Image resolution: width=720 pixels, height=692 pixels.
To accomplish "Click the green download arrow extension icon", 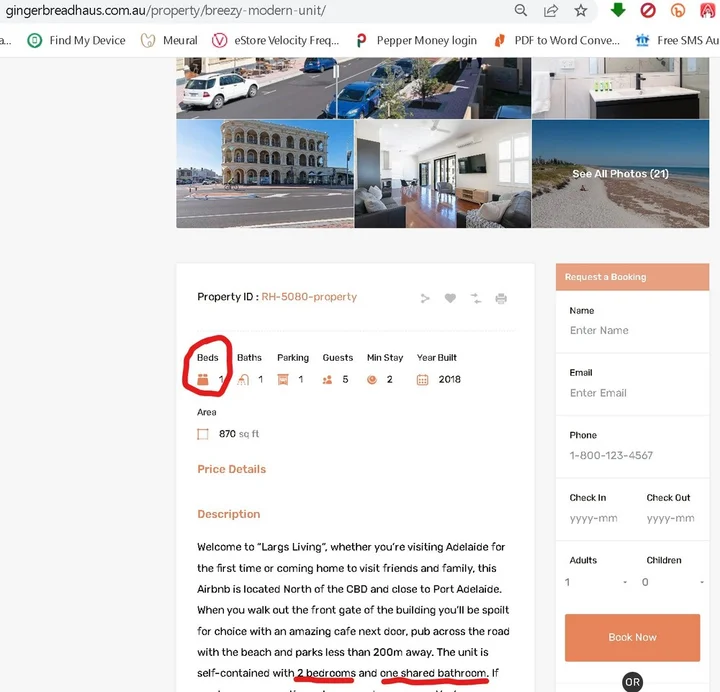I will [x=618, y=11].
